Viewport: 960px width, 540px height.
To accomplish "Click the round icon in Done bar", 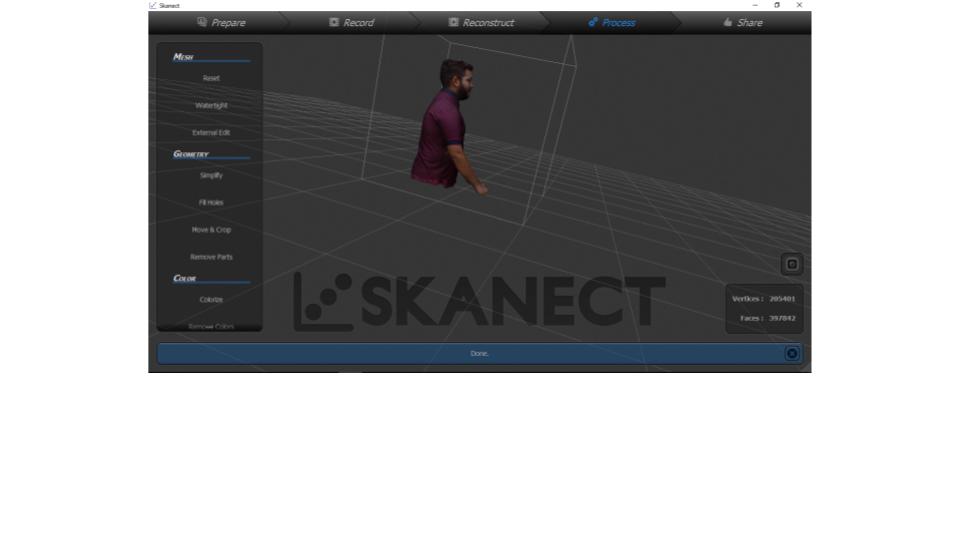I will pyautogui.click(x=792, y=353).
